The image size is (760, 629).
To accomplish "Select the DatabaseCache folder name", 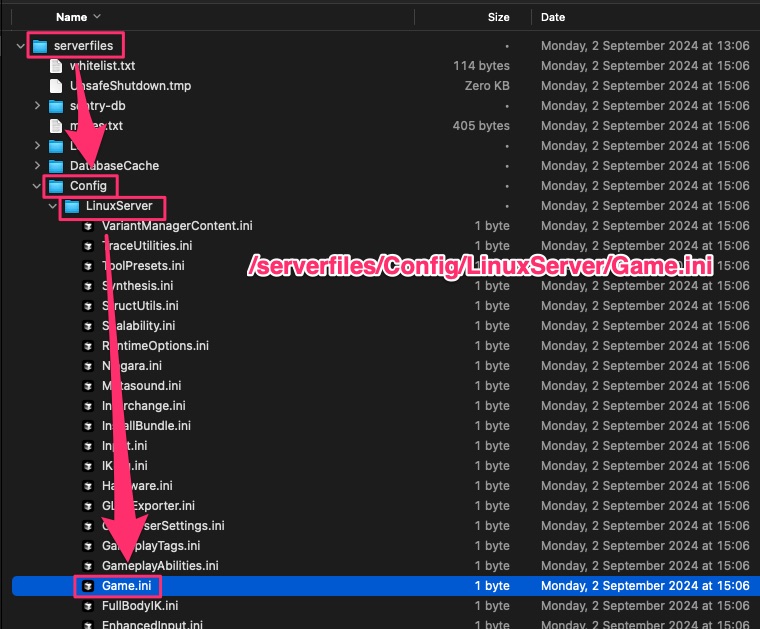I will click(x=114, y=166).
